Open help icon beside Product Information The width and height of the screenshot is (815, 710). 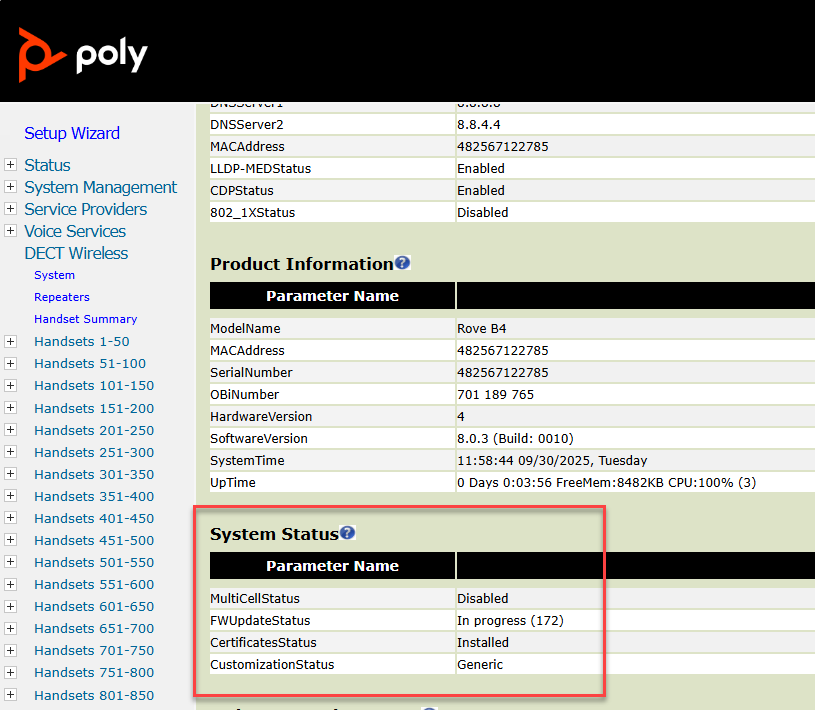pos(402,263)
